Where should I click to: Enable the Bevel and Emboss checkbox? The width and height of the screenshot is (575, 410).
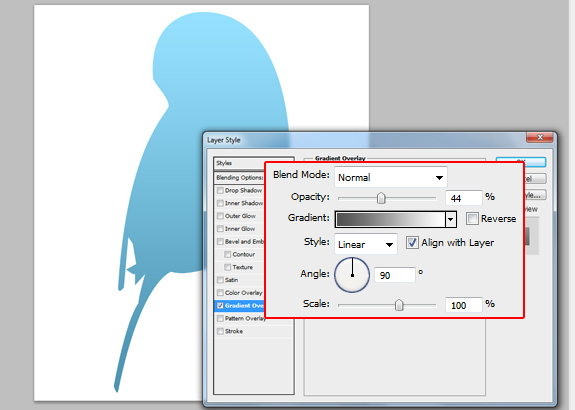coord(220,242)
